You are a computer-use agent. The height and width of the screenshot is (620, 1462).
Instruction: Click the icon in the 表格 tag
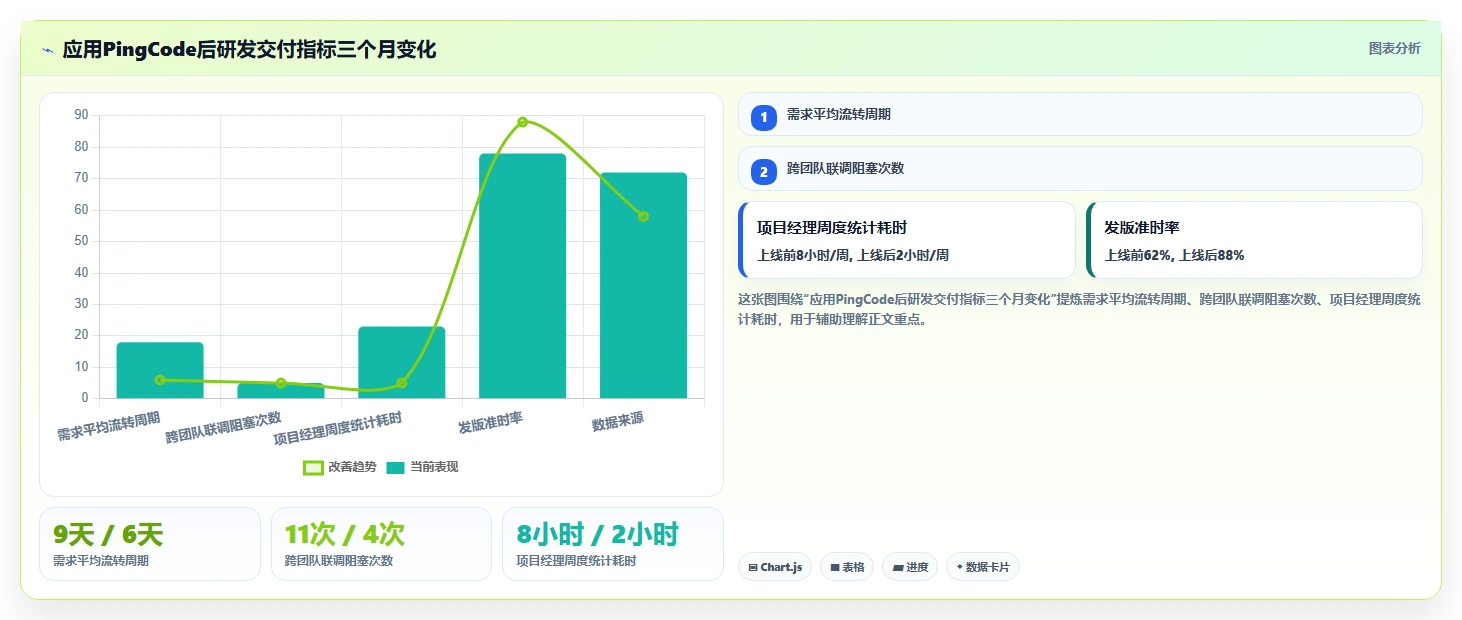pos(834,568)
